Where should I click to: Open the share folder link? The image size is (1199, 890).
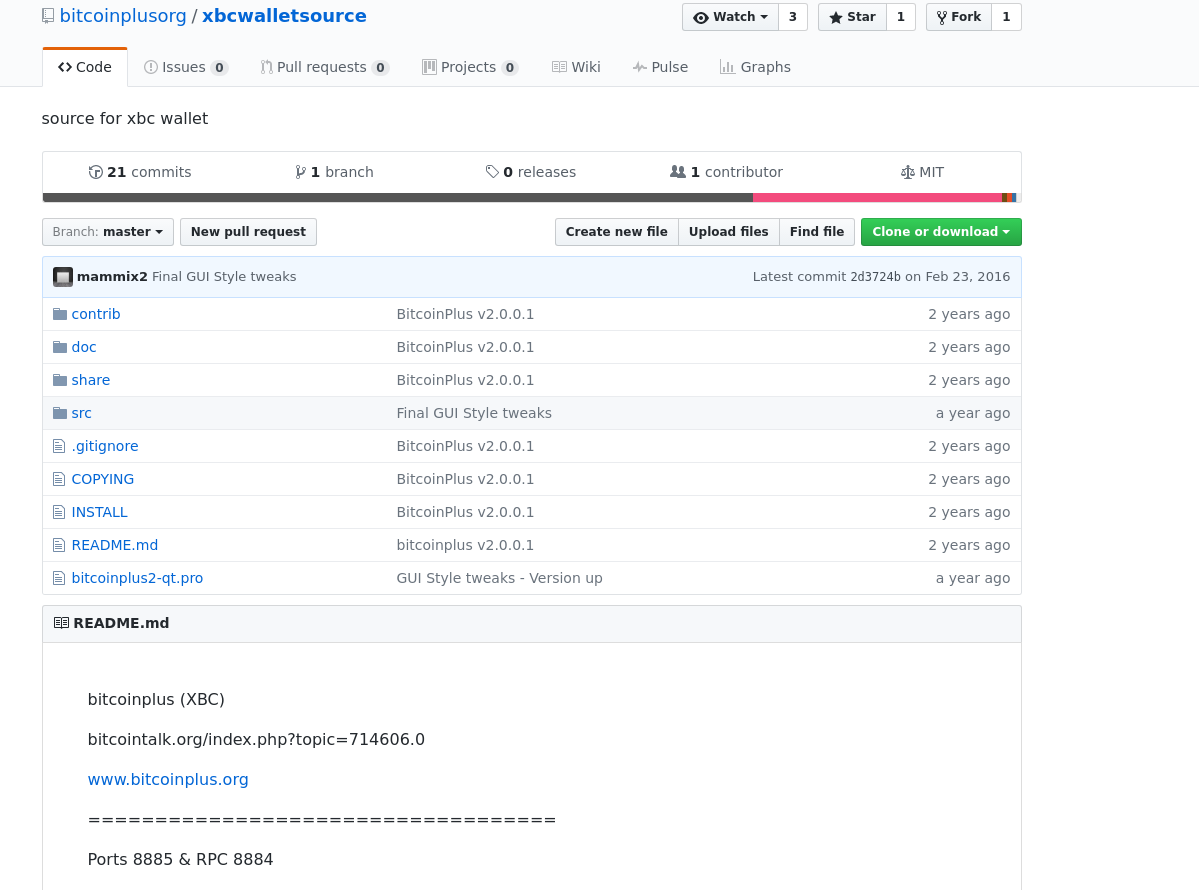pyautogui.click(x=91, y=380)
